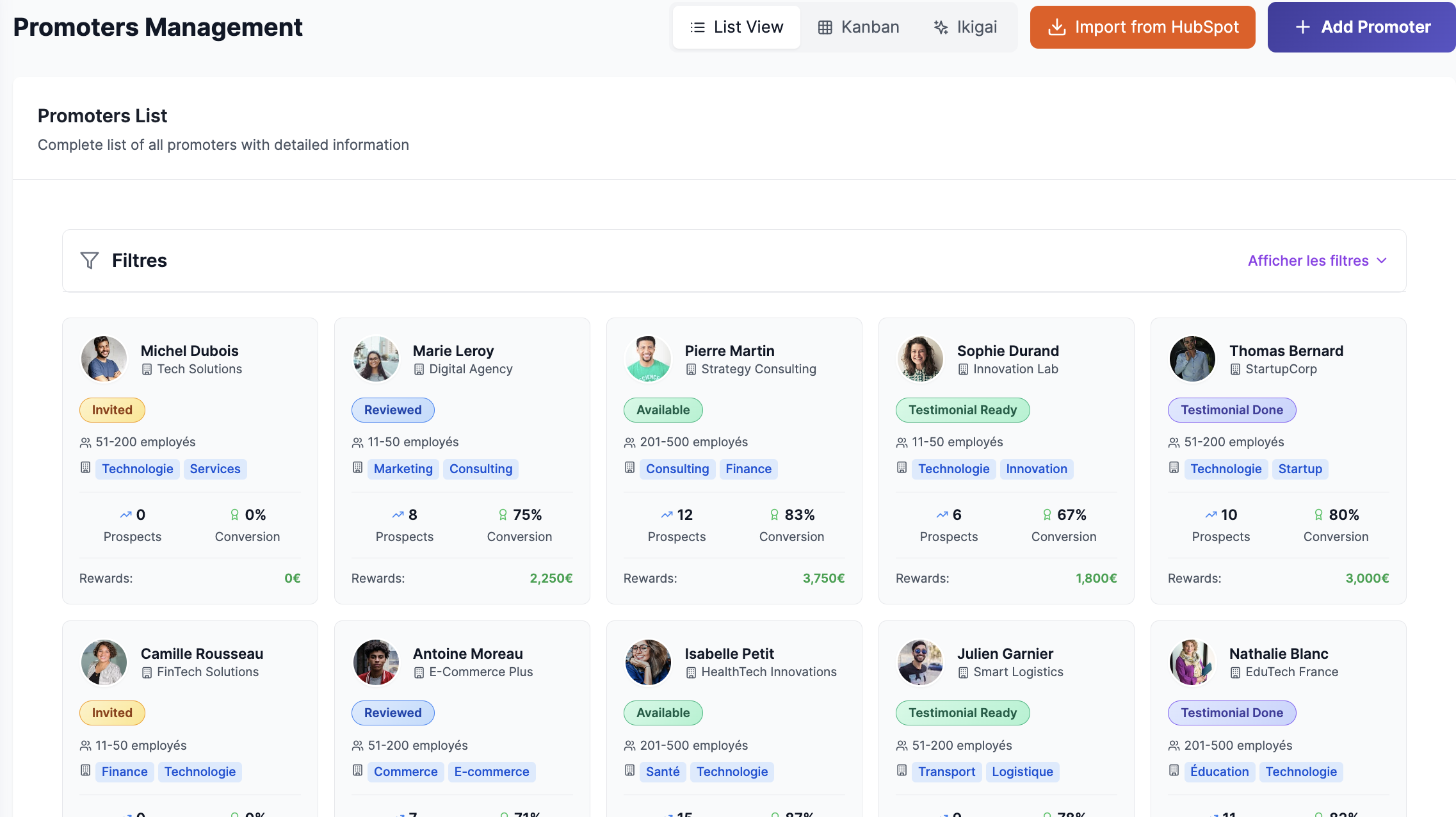Click building icon beside Tech Solutions
The image size is (1456, 817).
[147, 369]
